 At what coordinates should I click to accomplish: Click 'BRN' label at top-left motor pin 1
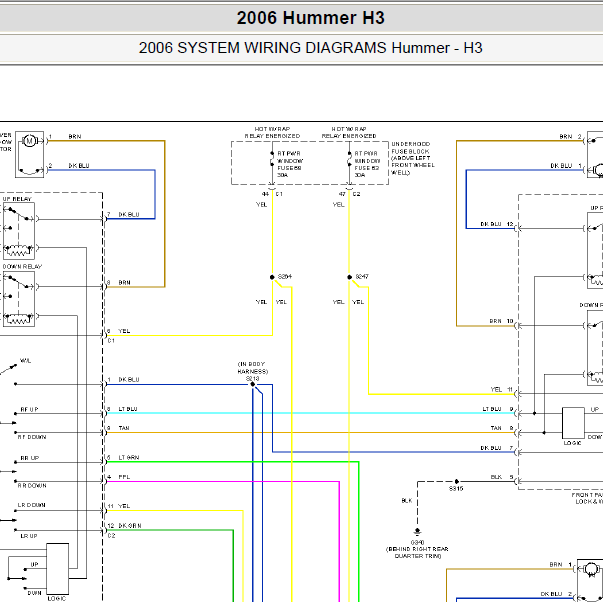[75, 137]
